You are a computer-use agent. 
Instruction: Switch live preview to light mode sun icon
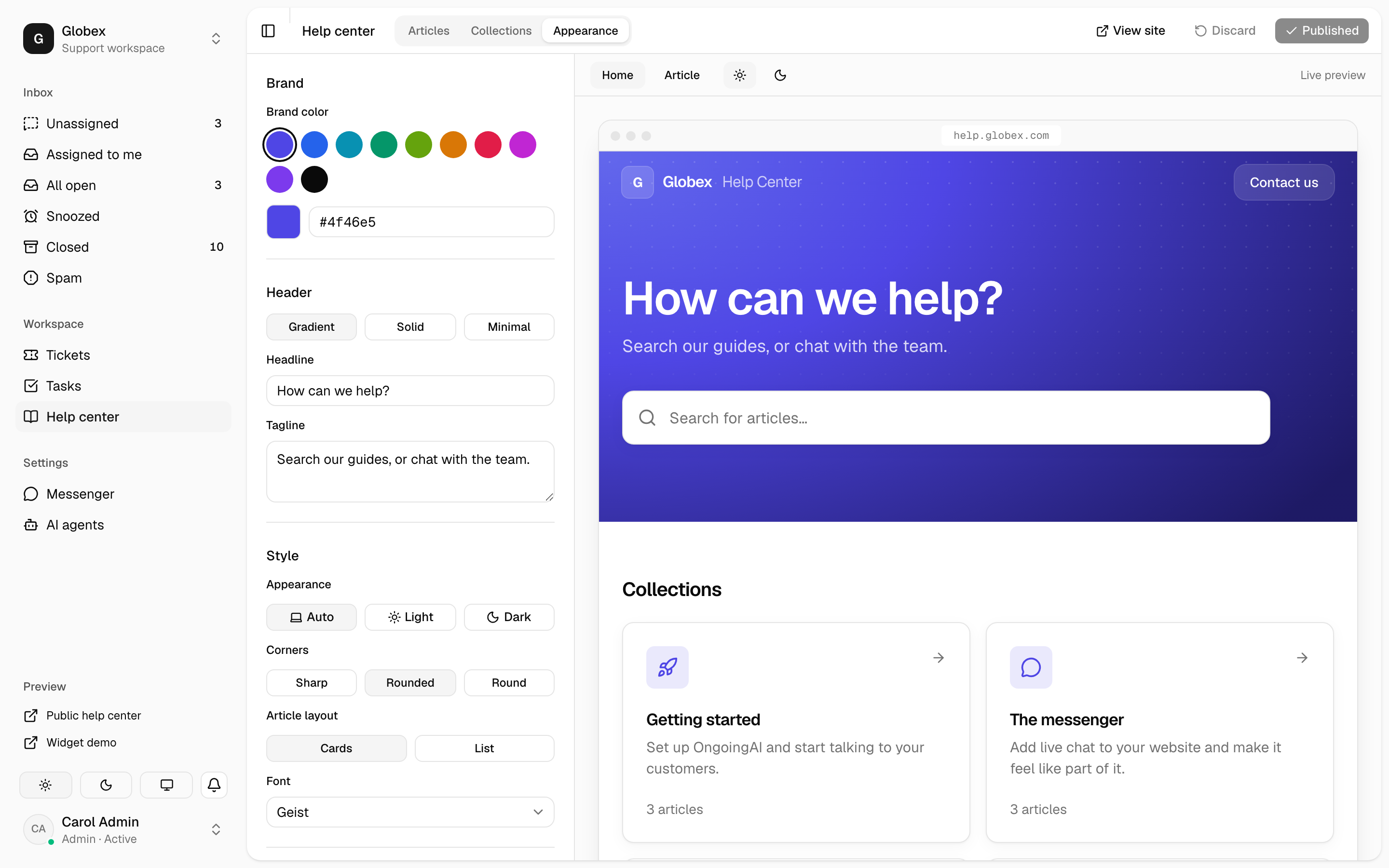pyautogui.click(x=739, y=75)
